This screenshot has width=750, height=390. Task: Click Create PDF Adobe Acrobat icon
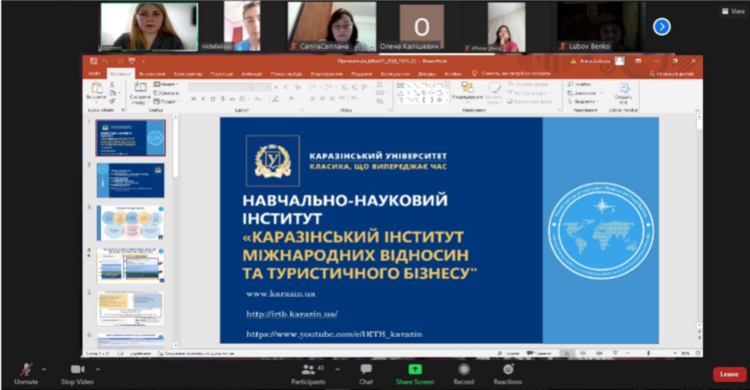[x=624, y=89]
